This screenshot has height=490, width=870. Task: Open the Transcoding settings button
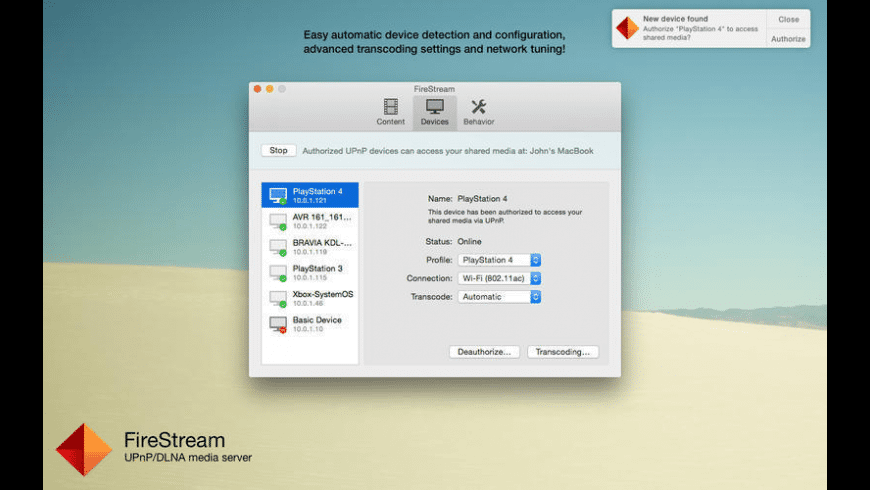[x=563, y=352]
